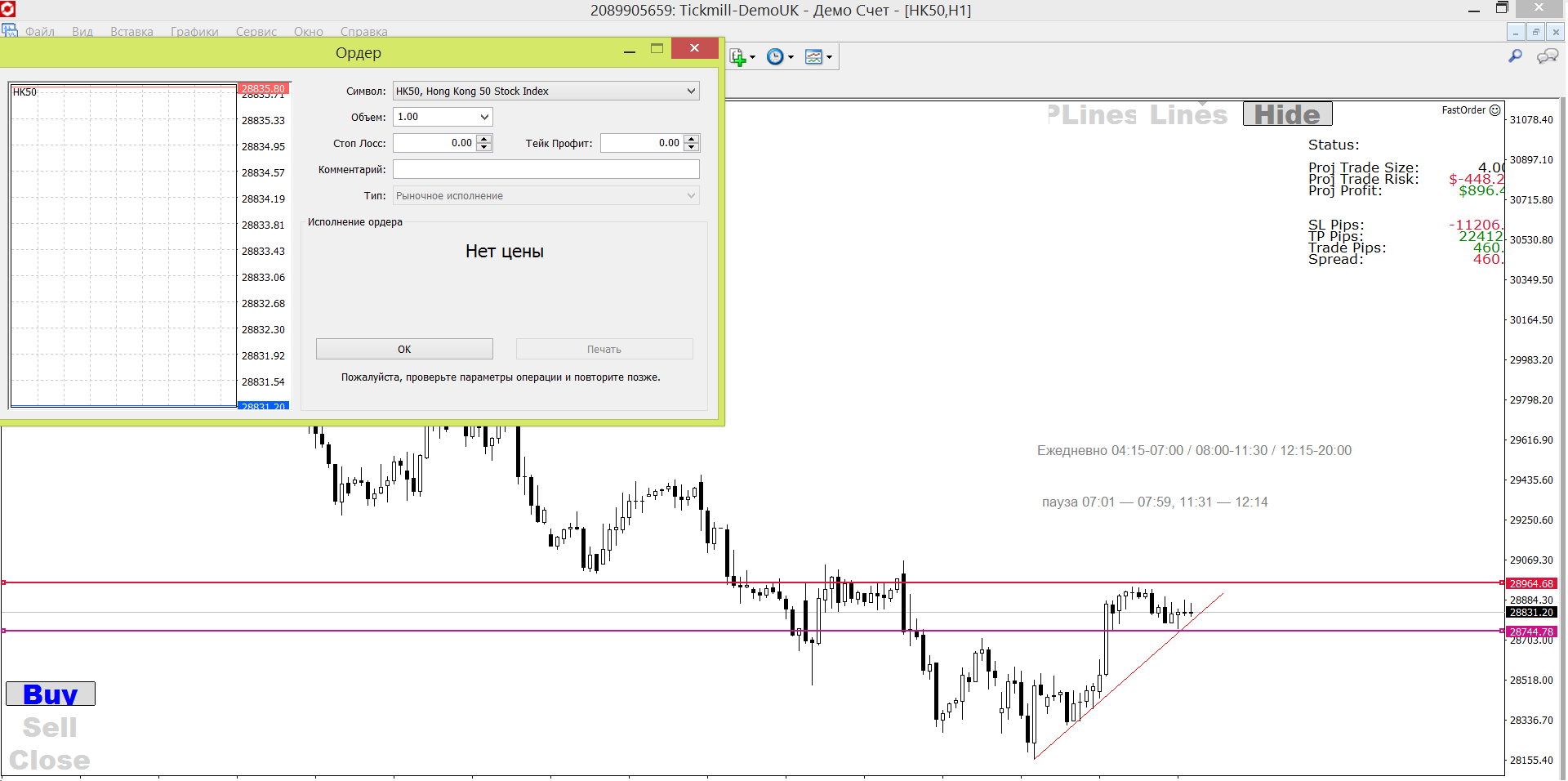Open the chart Periods clock icon
The image size is (1568, 781).
[775, 57]
